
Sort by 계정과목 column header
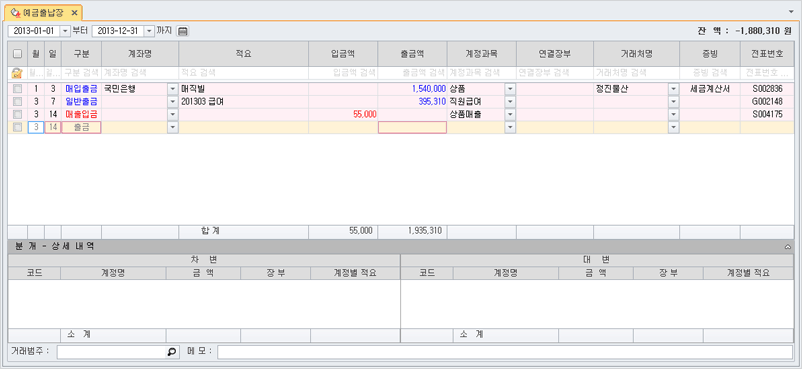click(482, 54)
